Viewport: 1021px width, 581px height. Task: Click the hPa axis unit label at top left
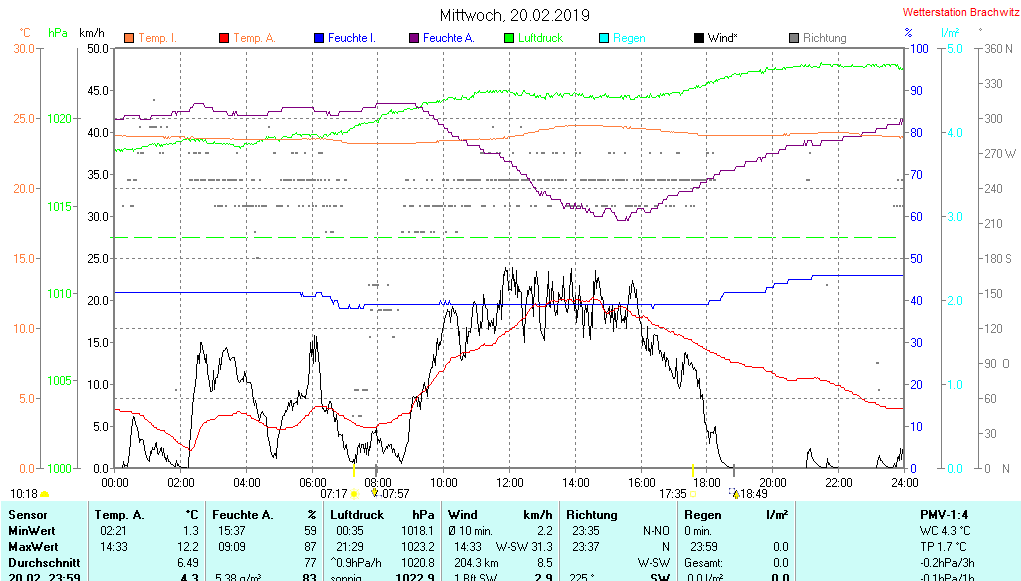tap(58, 33)
